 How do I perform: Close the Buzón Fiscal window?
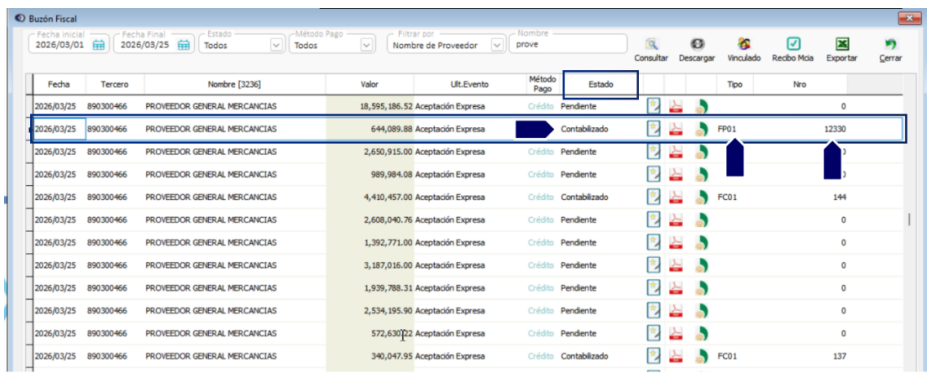910,18
